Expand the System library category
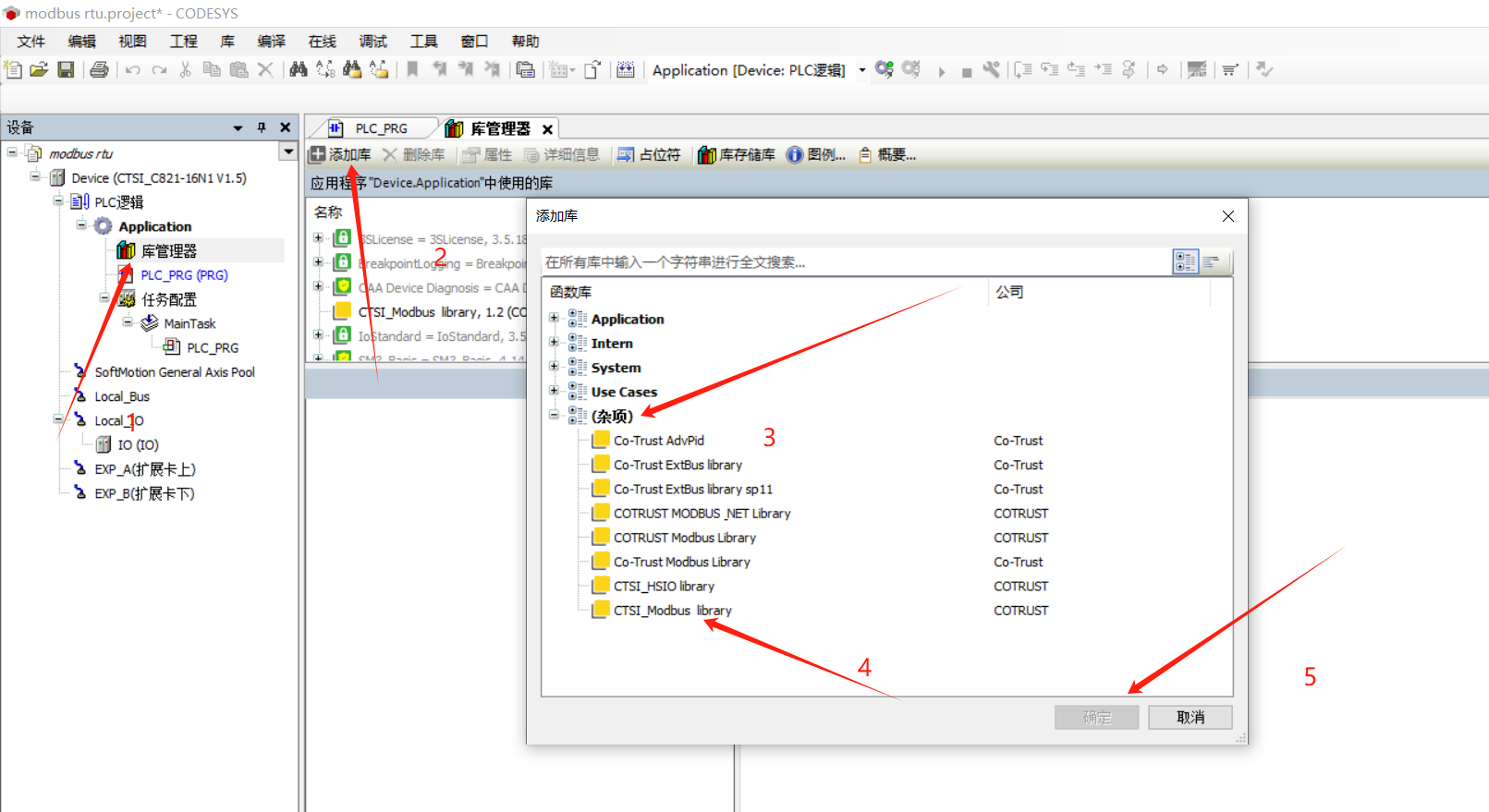The width and height of the screenshot is (1489, 812). pos(554,366)
